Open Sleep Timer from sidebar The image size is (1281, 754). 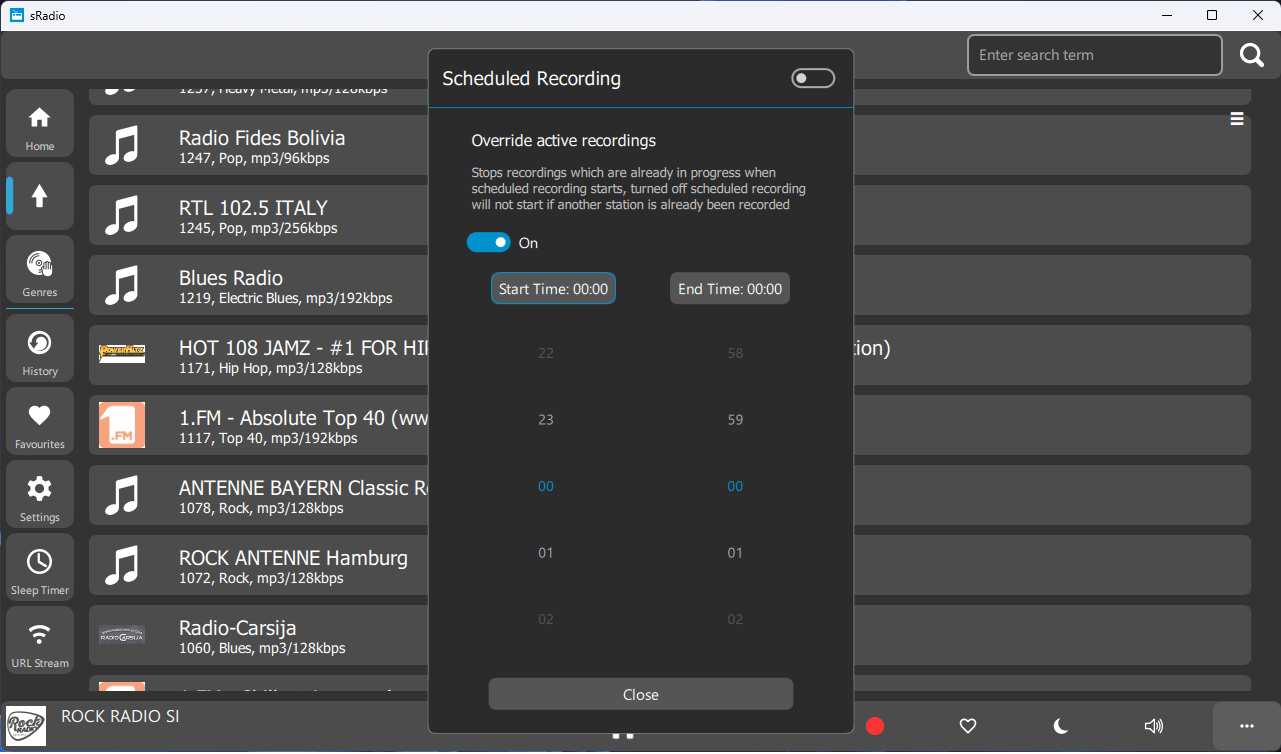click(x=40, y=569)
